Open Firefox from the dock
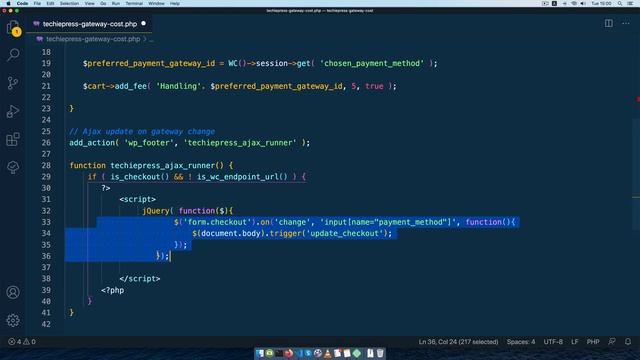Screen dimensions: 640x360 tap(289, 353)
